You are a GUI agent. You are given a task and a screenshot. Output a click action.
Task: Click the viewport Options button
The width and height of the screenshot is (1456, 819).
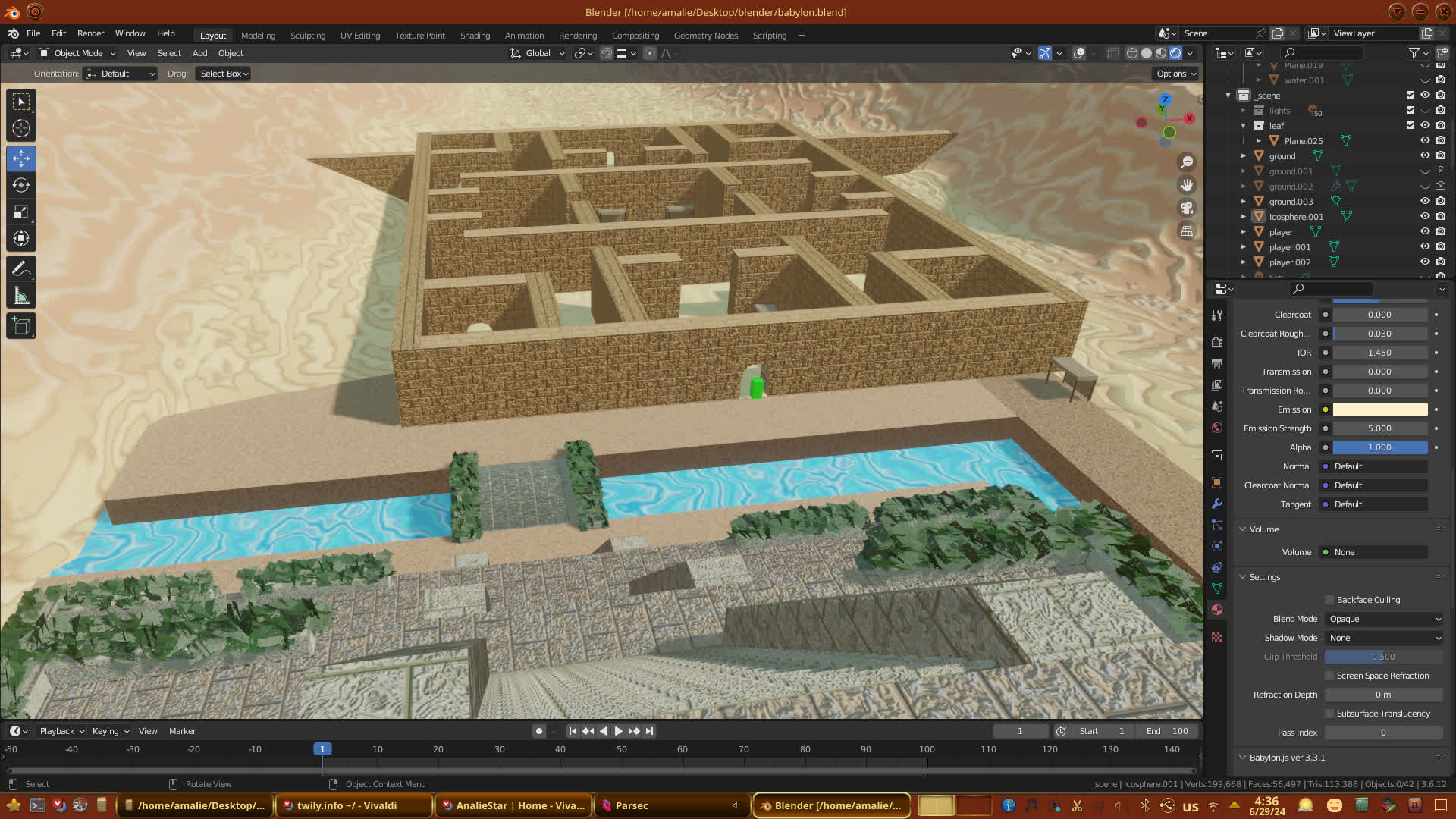click(1176, 74)
